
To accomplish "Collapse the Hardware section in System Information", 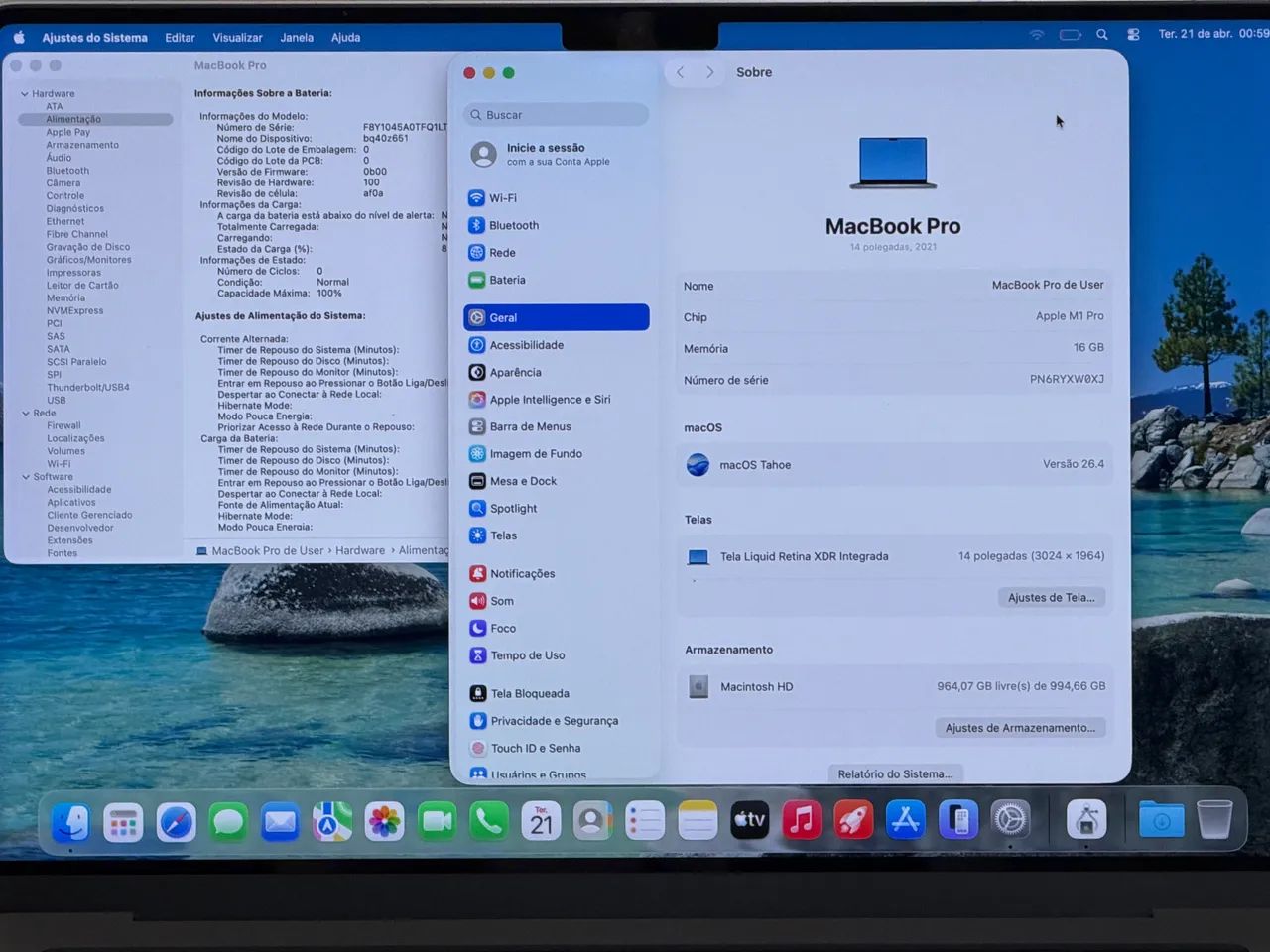I will 25,94.
